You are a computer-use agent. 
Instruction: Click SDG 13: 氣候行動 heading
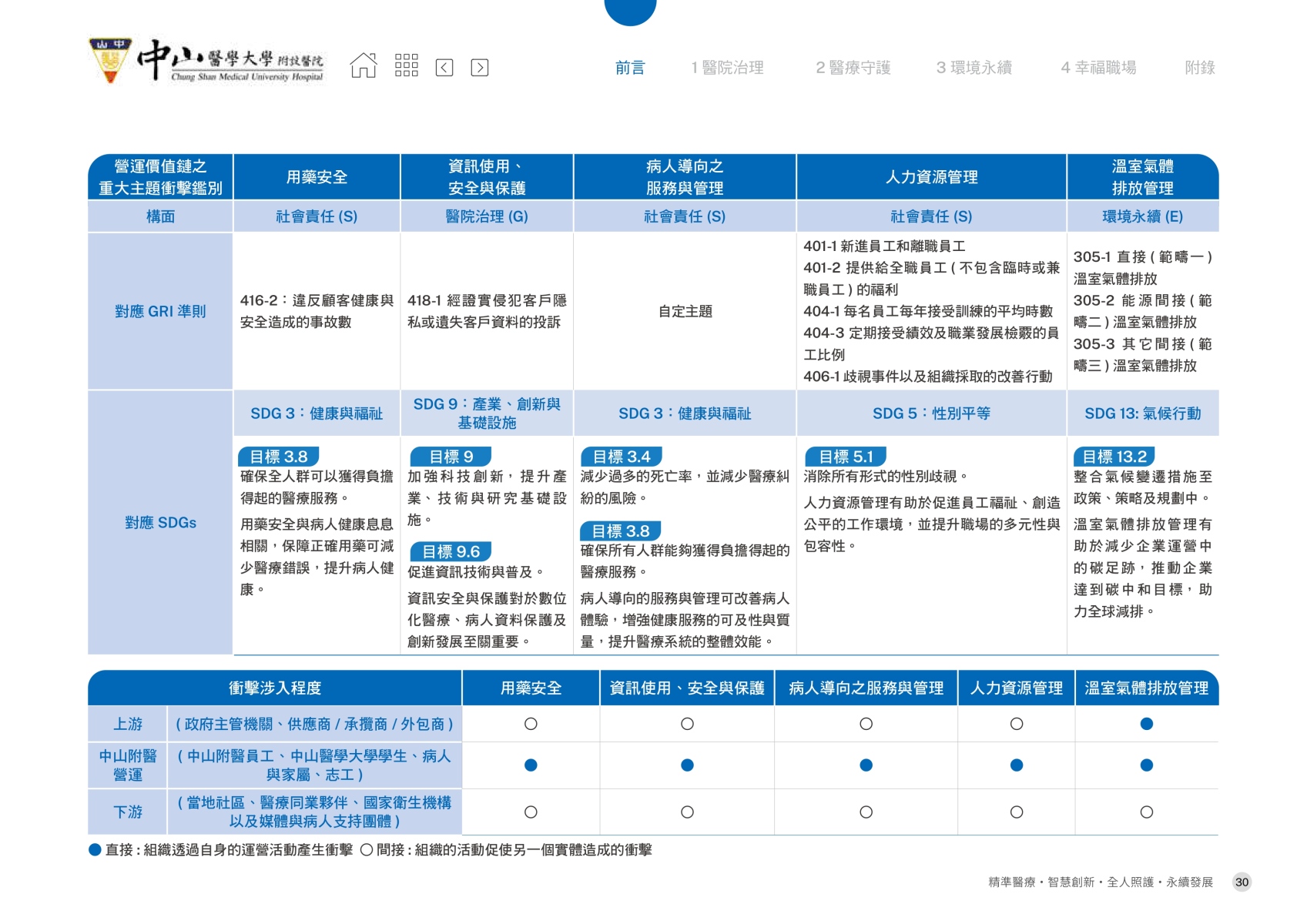1142,413
